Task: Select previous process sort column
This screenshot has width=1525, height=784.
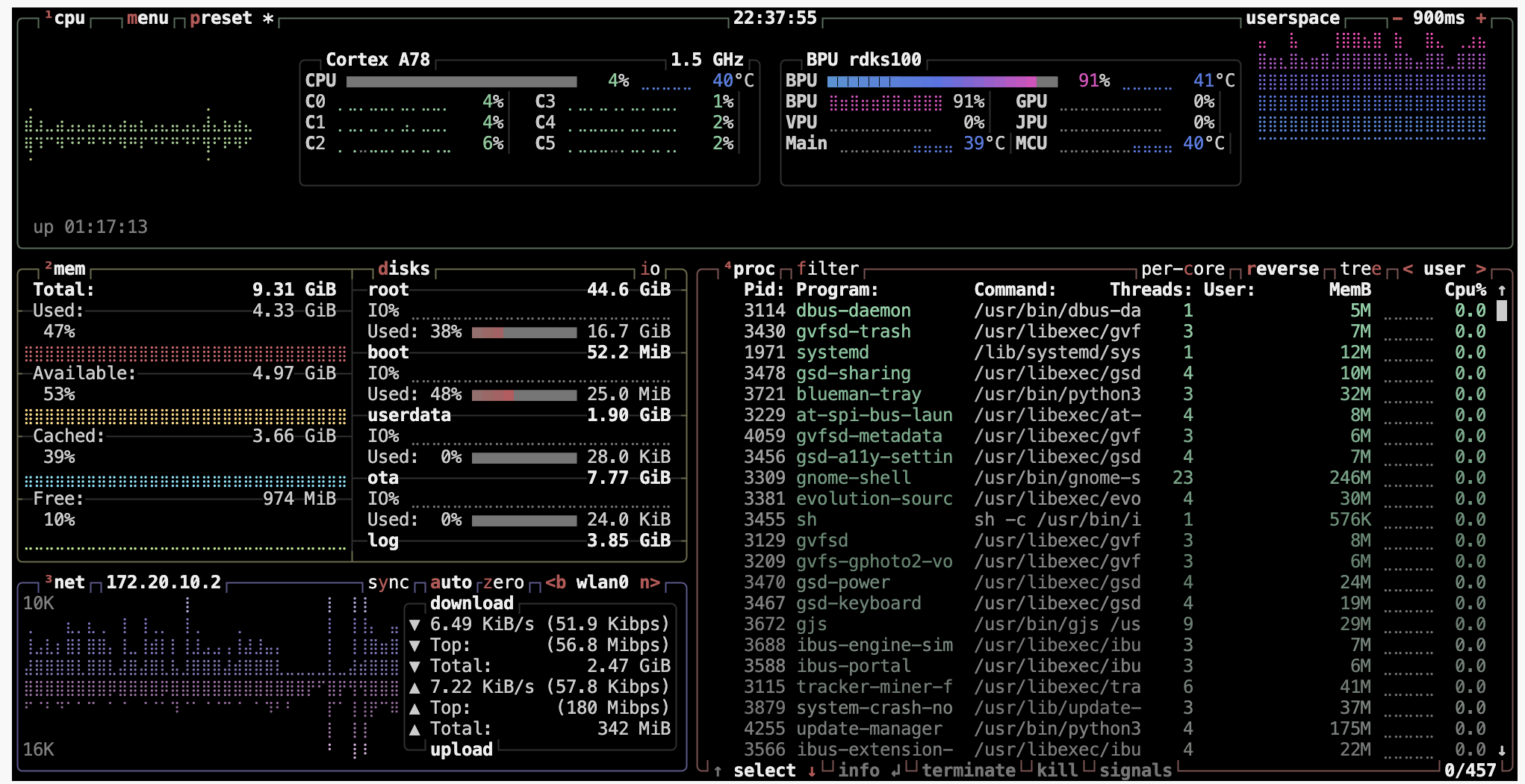Action: coord(1408,269)
